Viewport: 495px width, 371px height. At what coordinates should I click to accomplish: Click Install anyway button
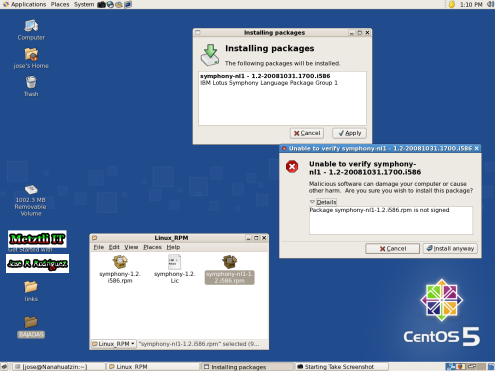click(450, 249)
